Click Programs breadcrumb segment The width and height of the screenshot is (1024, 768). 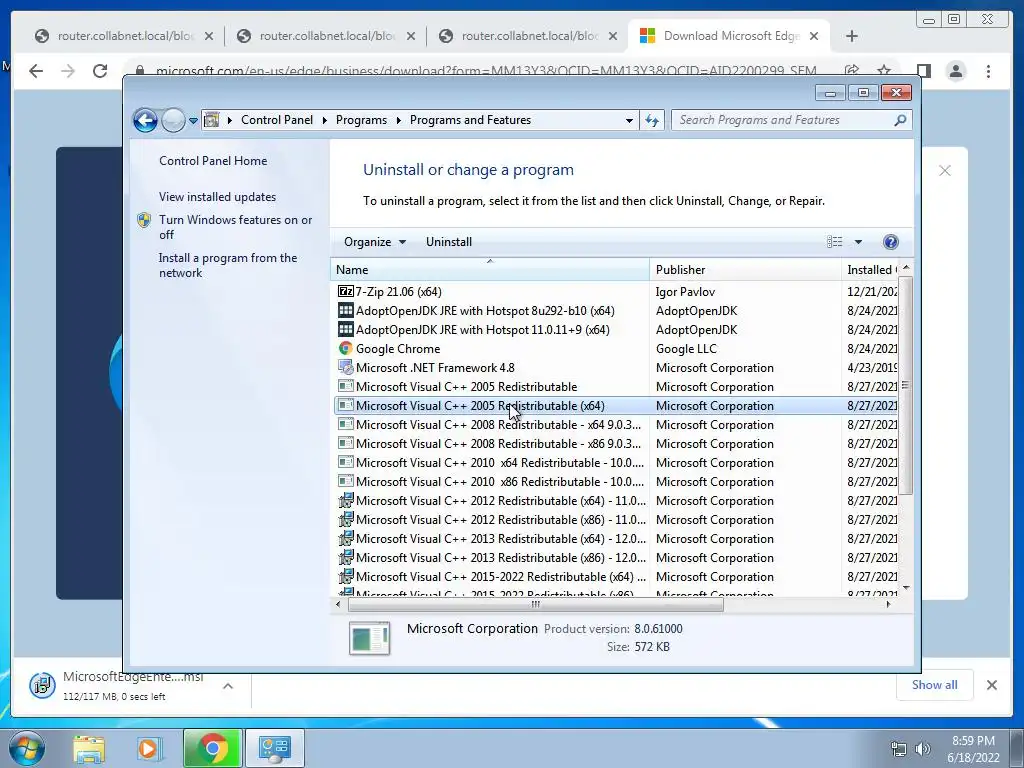(361, 120)
